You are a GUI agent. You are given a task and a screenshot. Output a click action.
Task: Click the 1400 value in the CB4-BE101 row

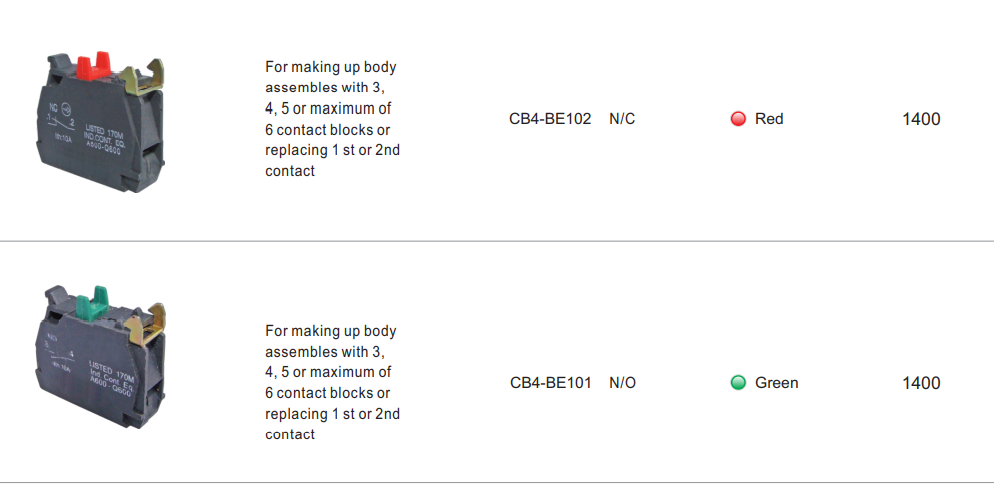click(x=921, y=383)
